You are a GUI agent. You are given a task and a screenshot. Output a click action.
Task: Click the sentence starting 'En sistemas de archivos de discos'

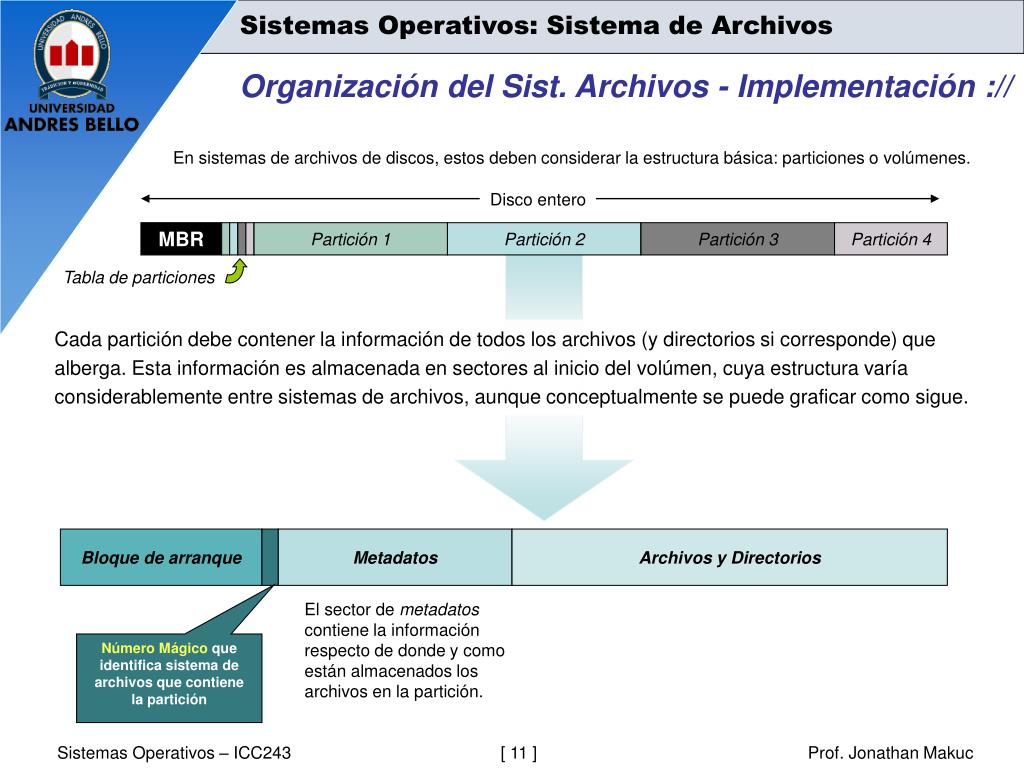pos(571,158)
